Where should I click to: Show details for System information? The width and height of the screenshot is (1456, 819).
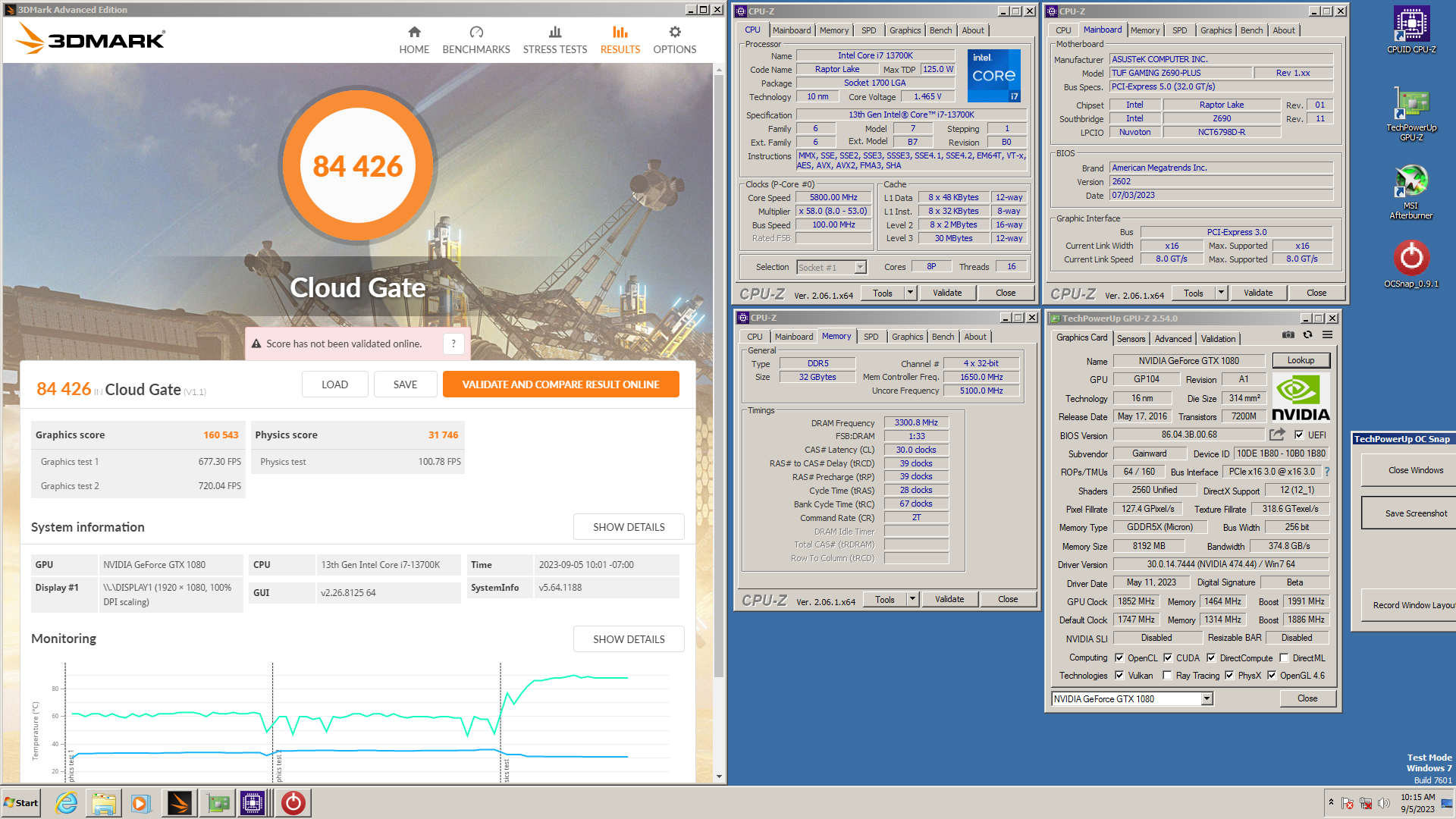[x=629, y=527]
